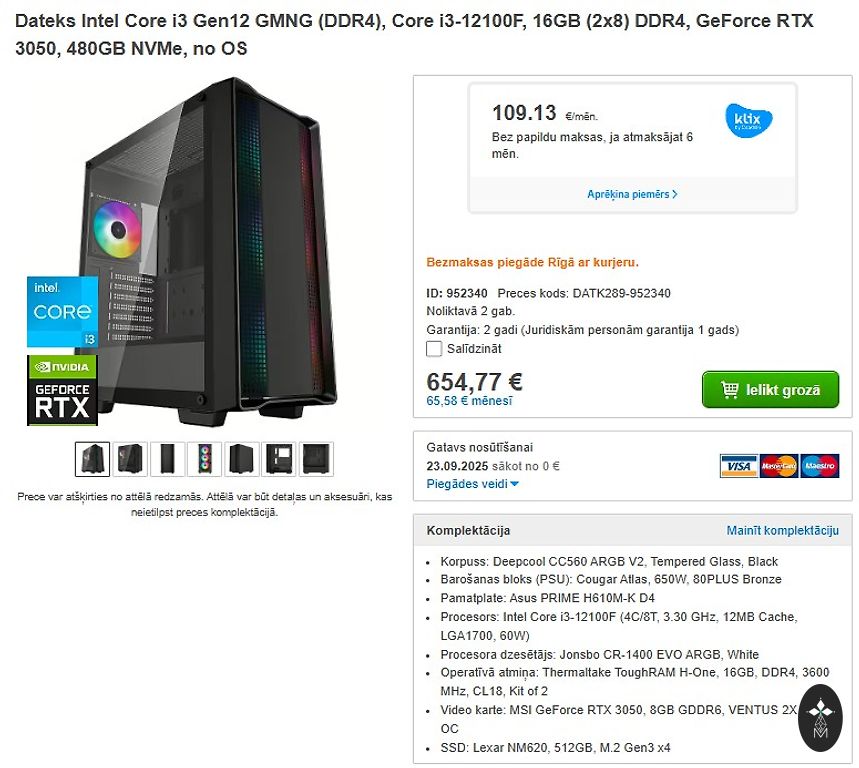Click the Maestro card icon

820,466
